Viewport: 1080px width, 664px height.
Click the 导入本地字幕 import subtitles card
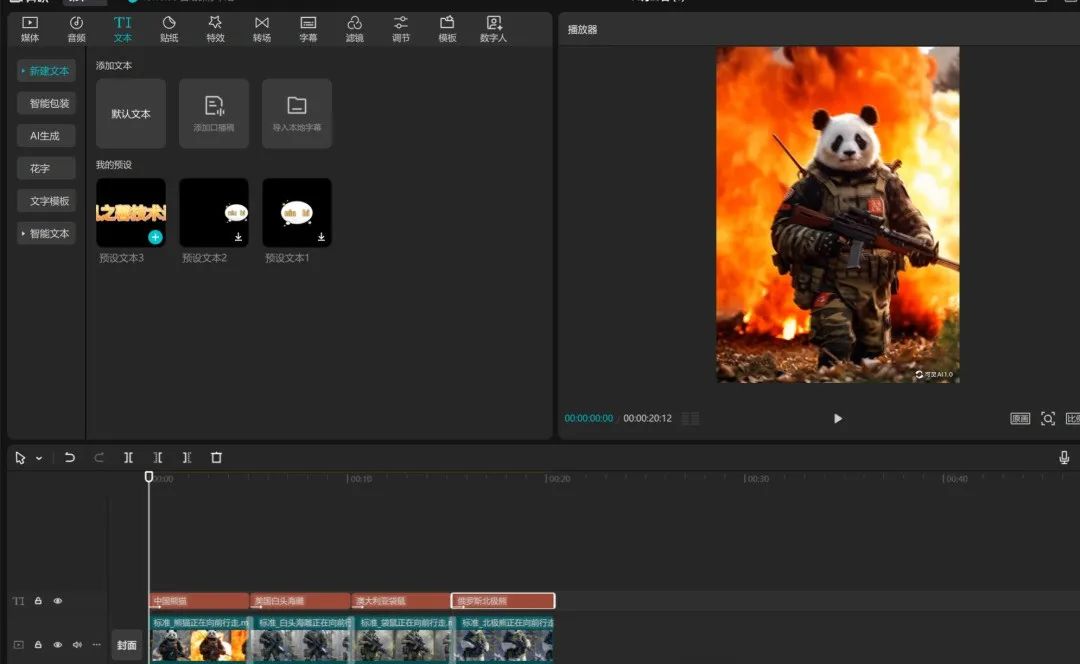(297, 114)
